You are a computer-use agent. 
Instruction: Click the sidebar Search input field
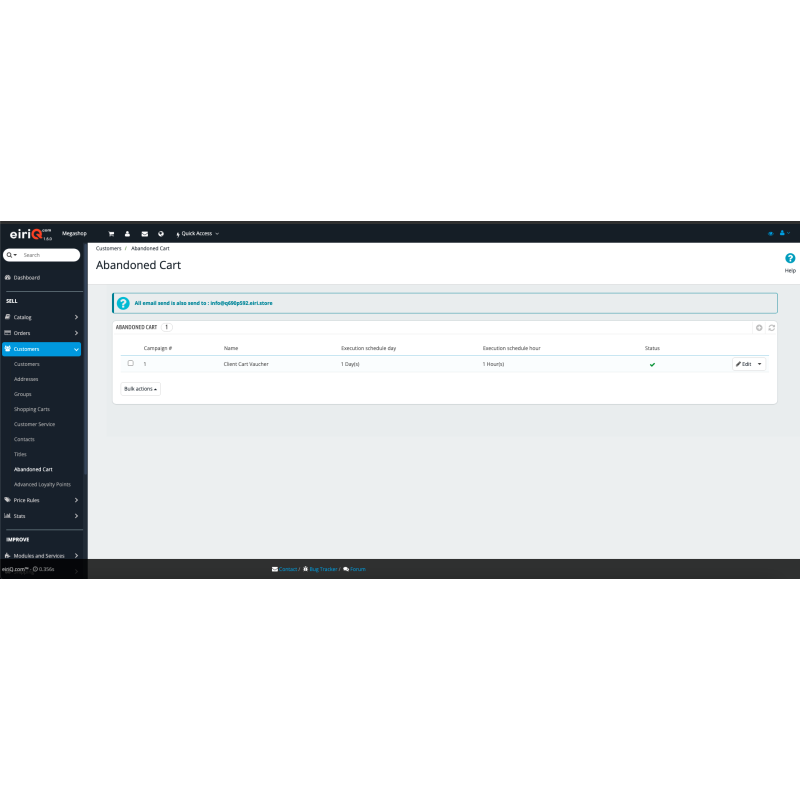click(48, 255)
